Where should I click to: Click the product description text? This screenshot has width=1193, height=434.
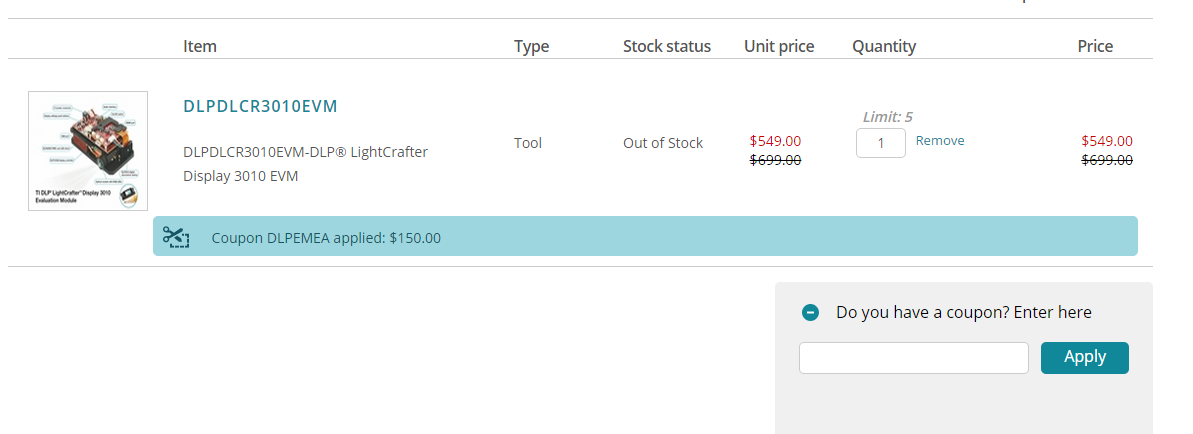tap(305, 164)
